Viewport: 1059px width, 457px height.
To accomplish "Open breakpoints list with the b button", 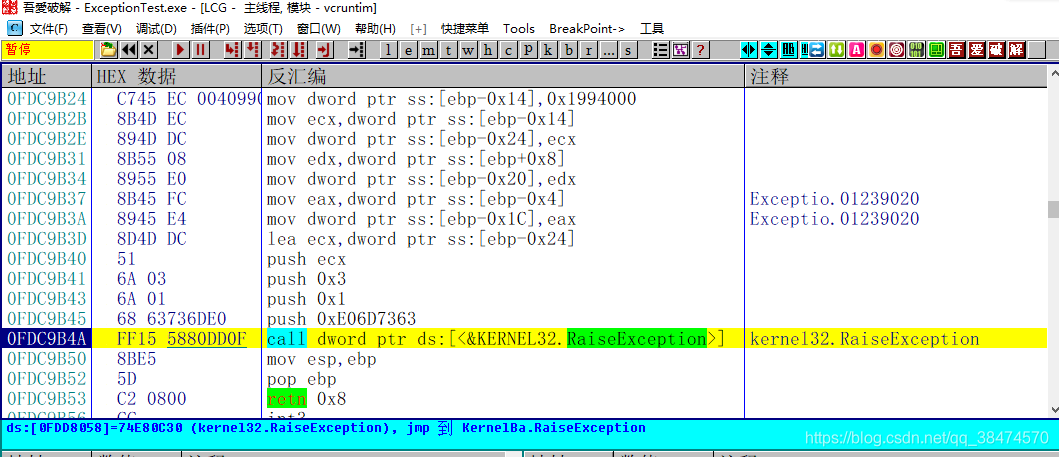I will point(569,49).
